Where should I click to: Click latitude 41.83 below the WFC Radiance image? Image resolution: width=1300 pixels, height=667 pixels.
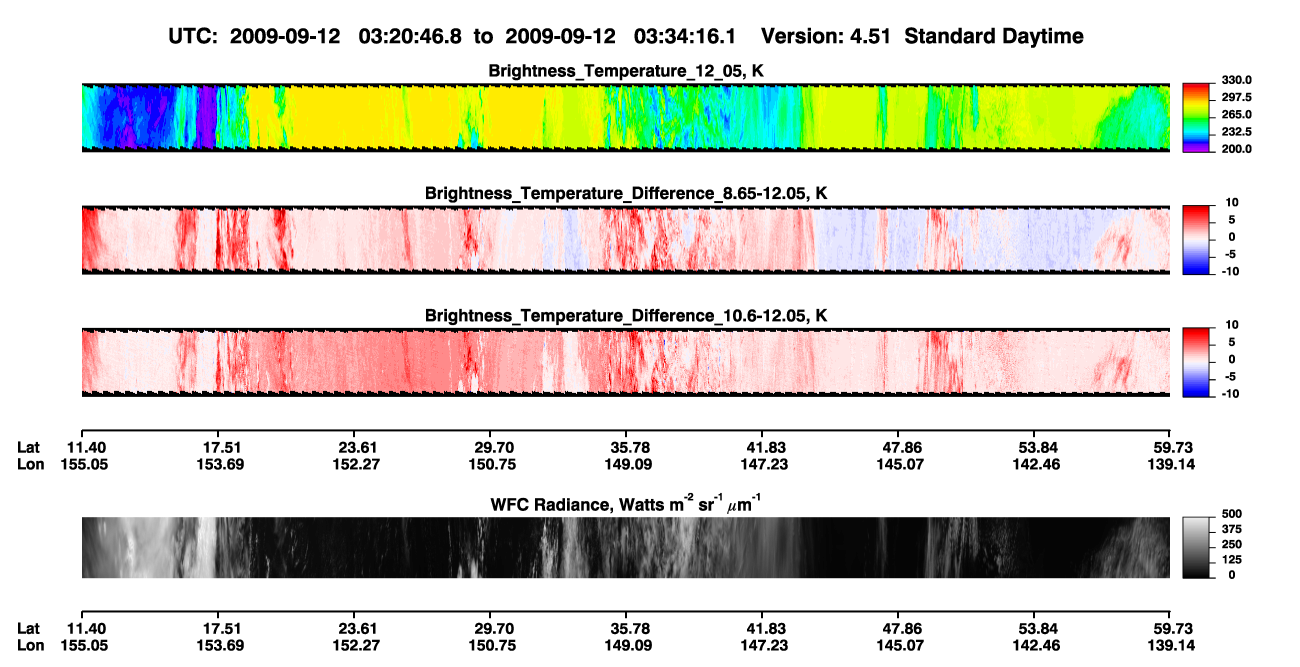[764, 628]
